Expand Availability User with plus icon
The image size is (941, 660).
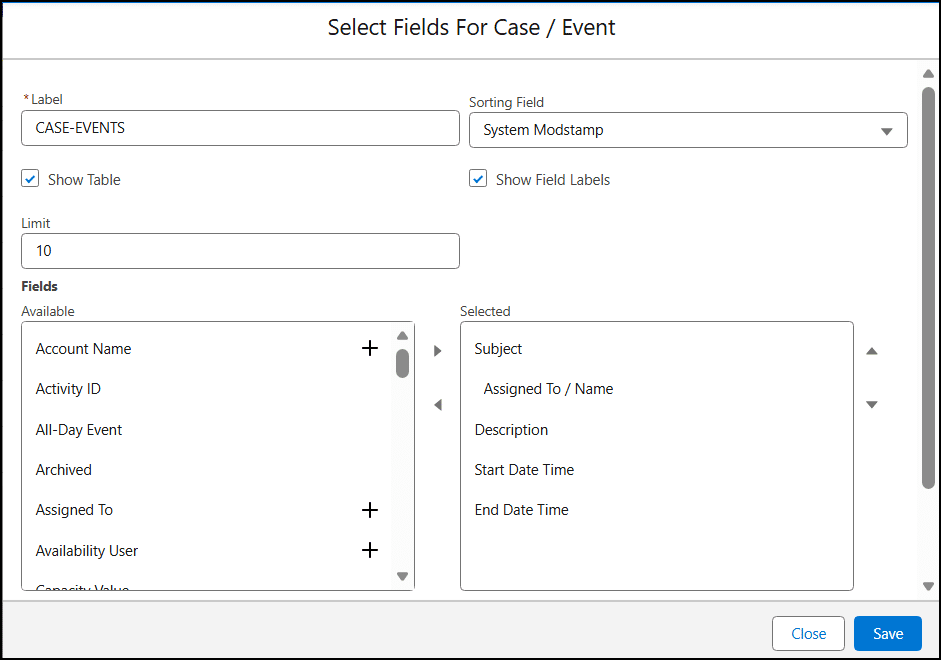coord(369,550)
